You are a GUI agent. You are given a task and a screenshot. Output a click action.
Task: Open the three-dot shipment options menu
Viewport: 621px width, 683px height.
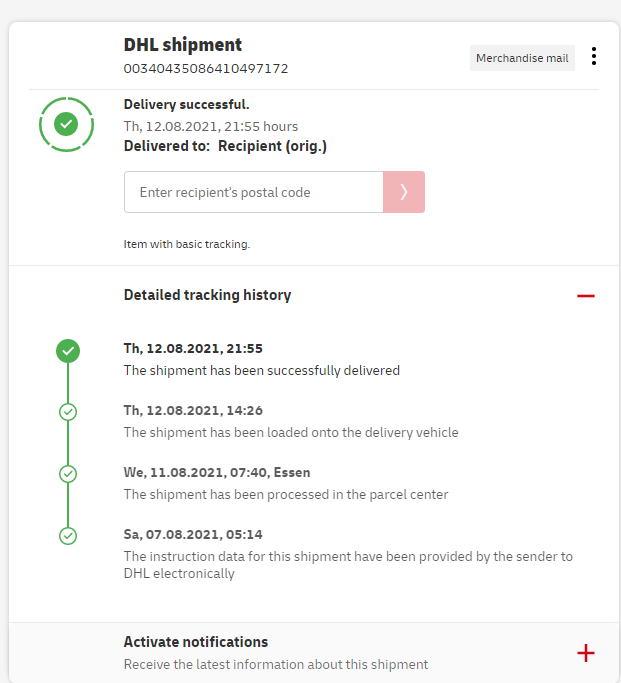point(594,57)
